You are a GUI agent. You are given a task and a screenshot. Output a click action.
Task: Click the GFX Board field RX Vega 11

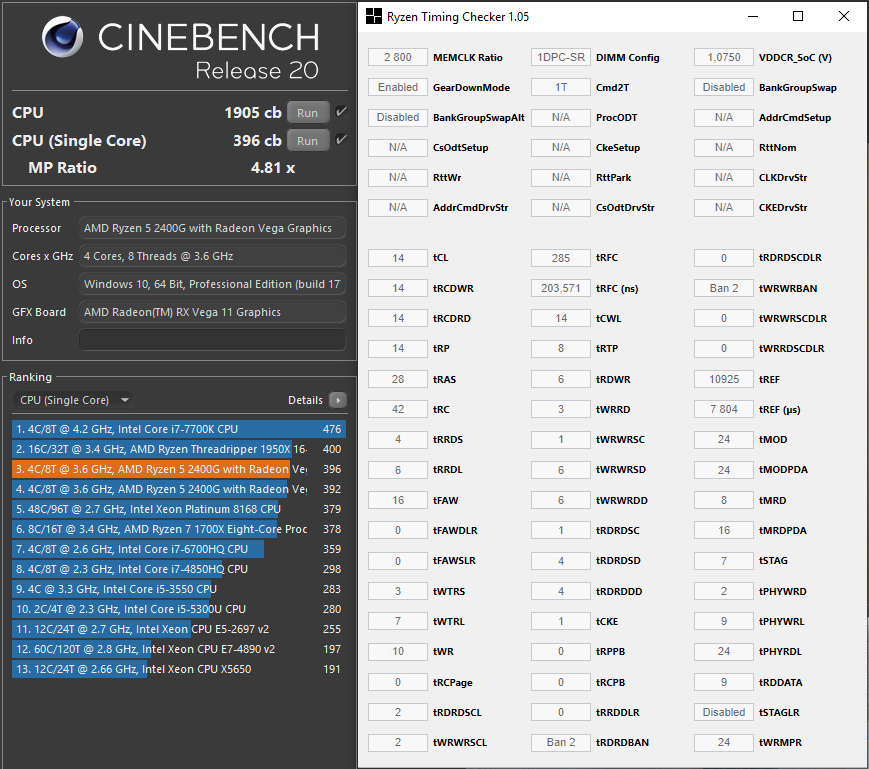[212, 312]
